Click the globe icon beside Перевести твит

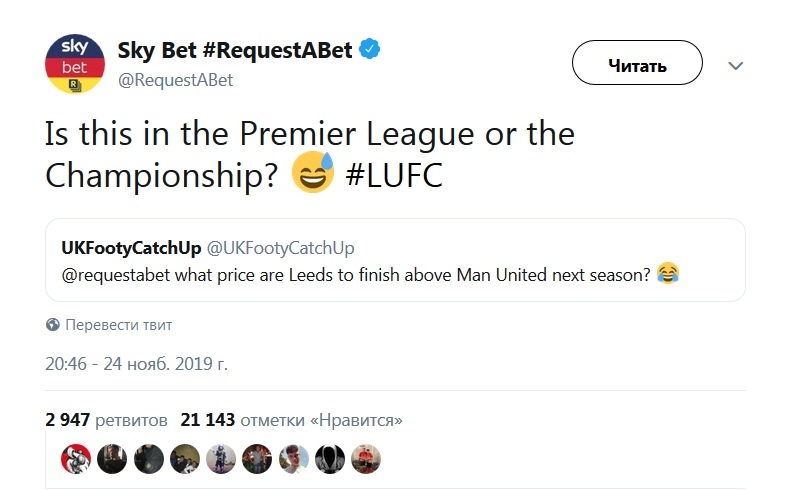coord(53,325)
